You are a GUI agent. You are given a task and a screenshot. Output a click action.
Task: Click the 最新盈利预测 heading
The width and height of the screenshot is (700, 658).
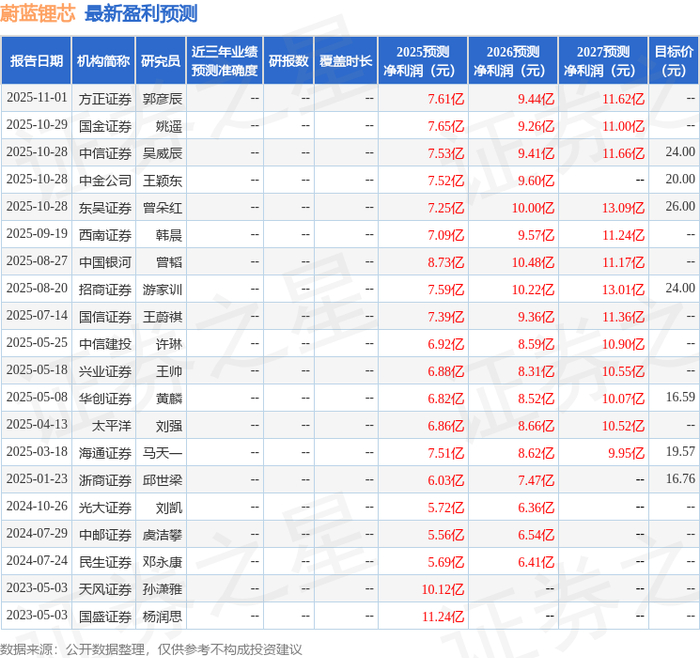click(x=141, y=13)
